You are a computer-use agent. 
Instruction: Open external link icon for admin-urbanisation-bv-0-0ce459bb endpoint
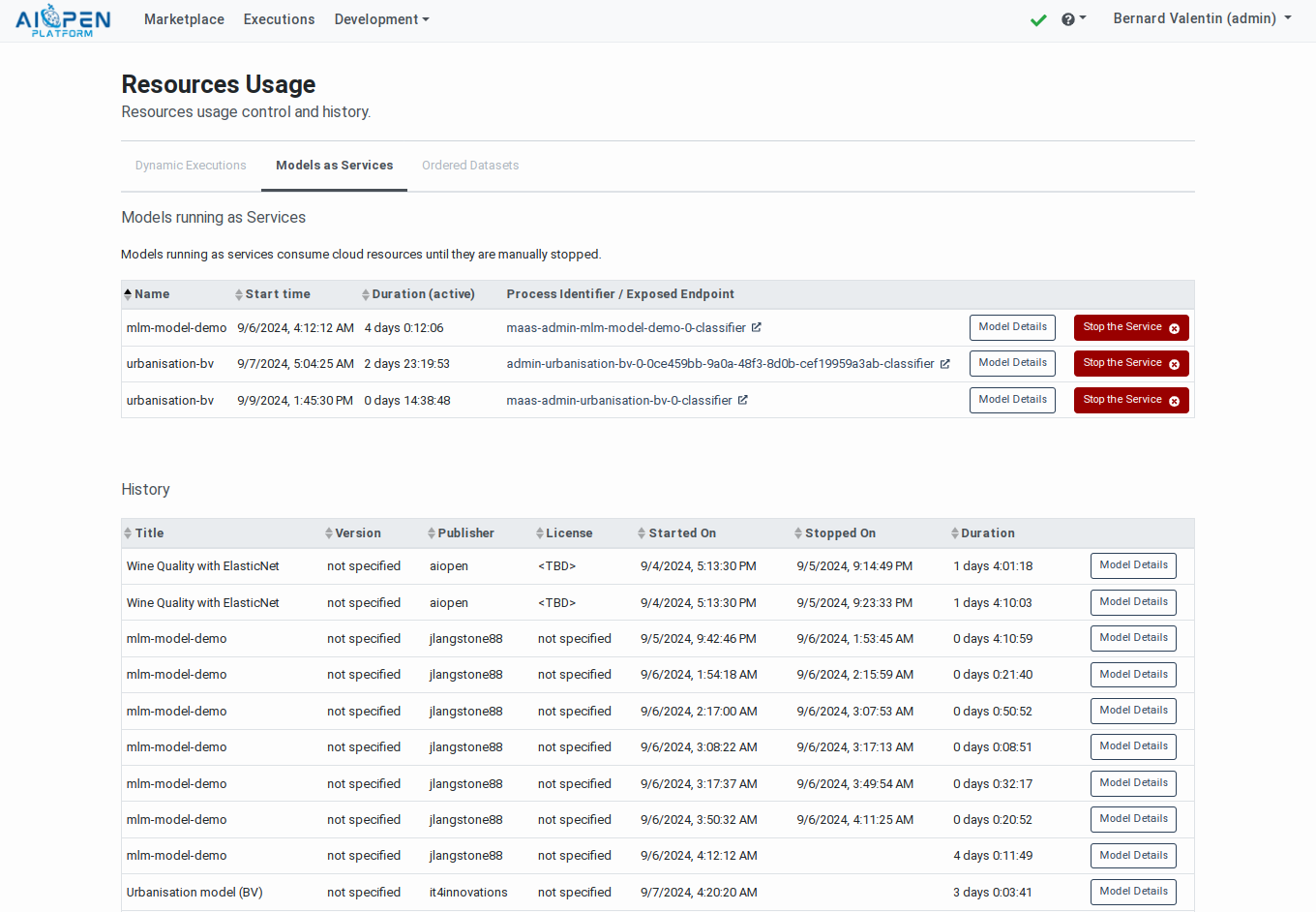[944, 364]
